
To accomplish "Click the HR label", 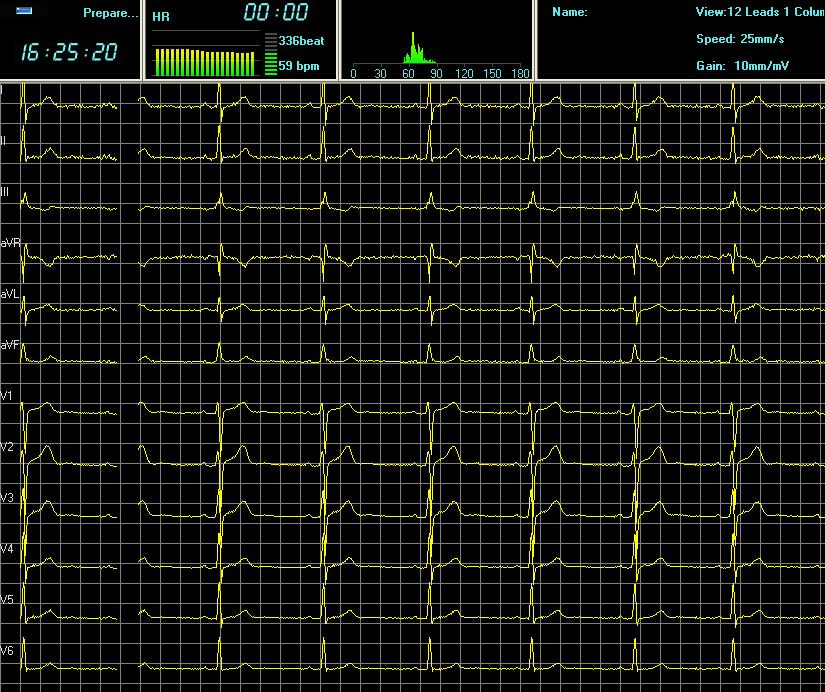I will pyautogui.click(x=161, y=16).
